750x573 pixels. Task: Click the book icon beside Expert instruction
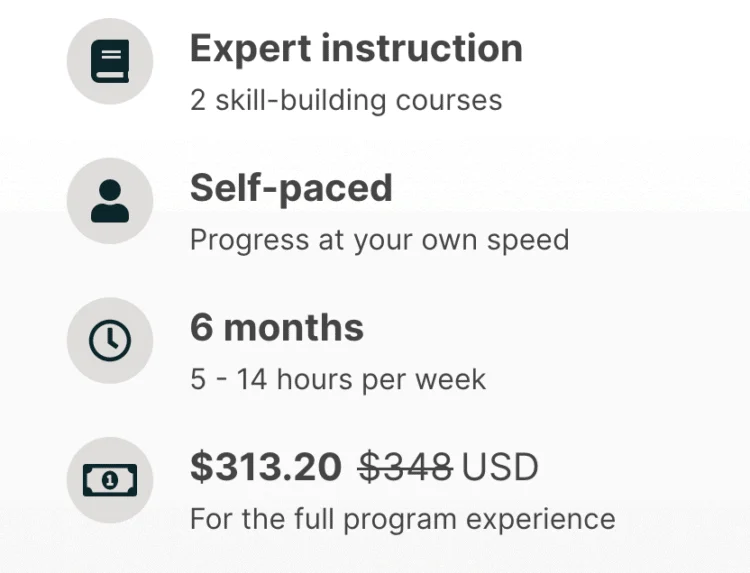110,61
